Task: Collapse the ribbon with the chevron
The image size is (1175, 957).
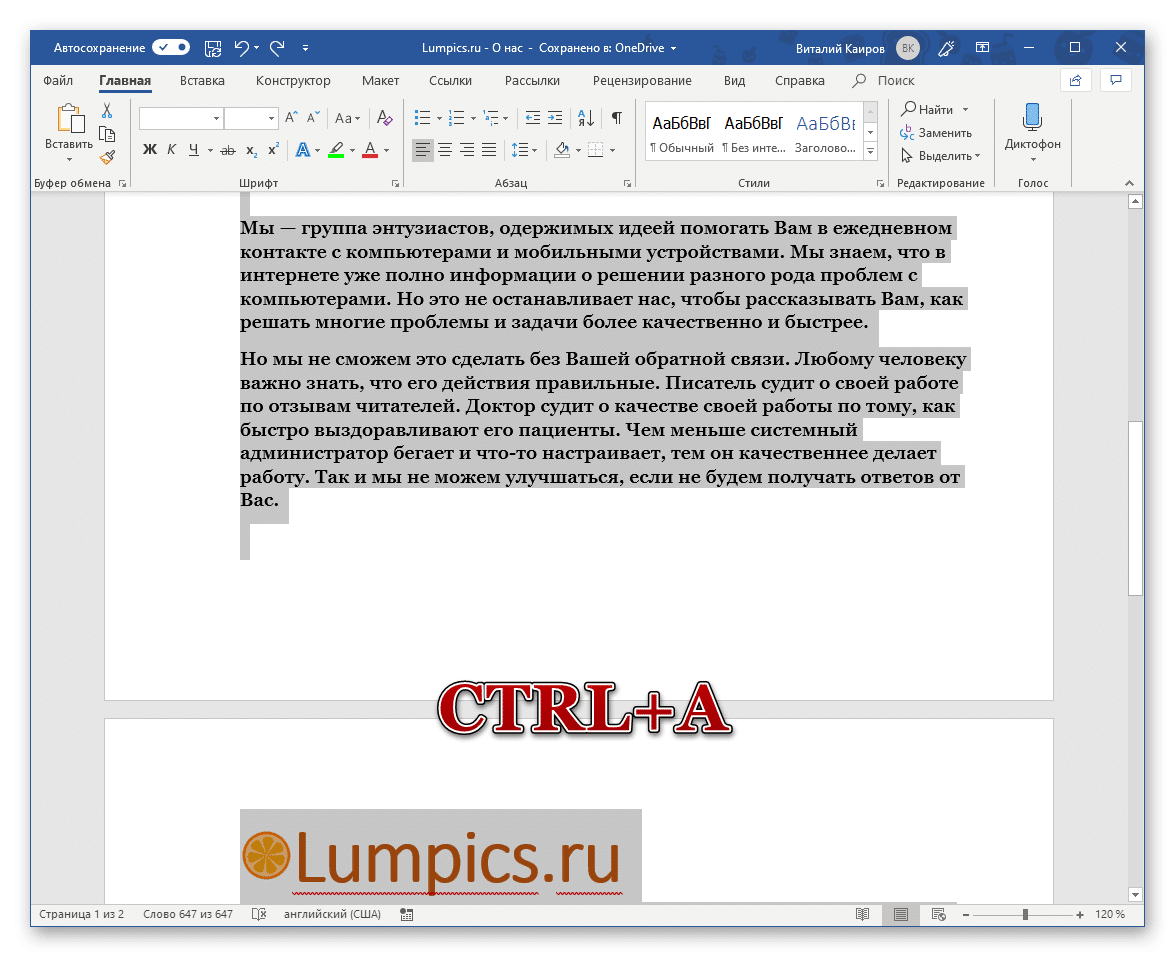Action: point(1129,183)
